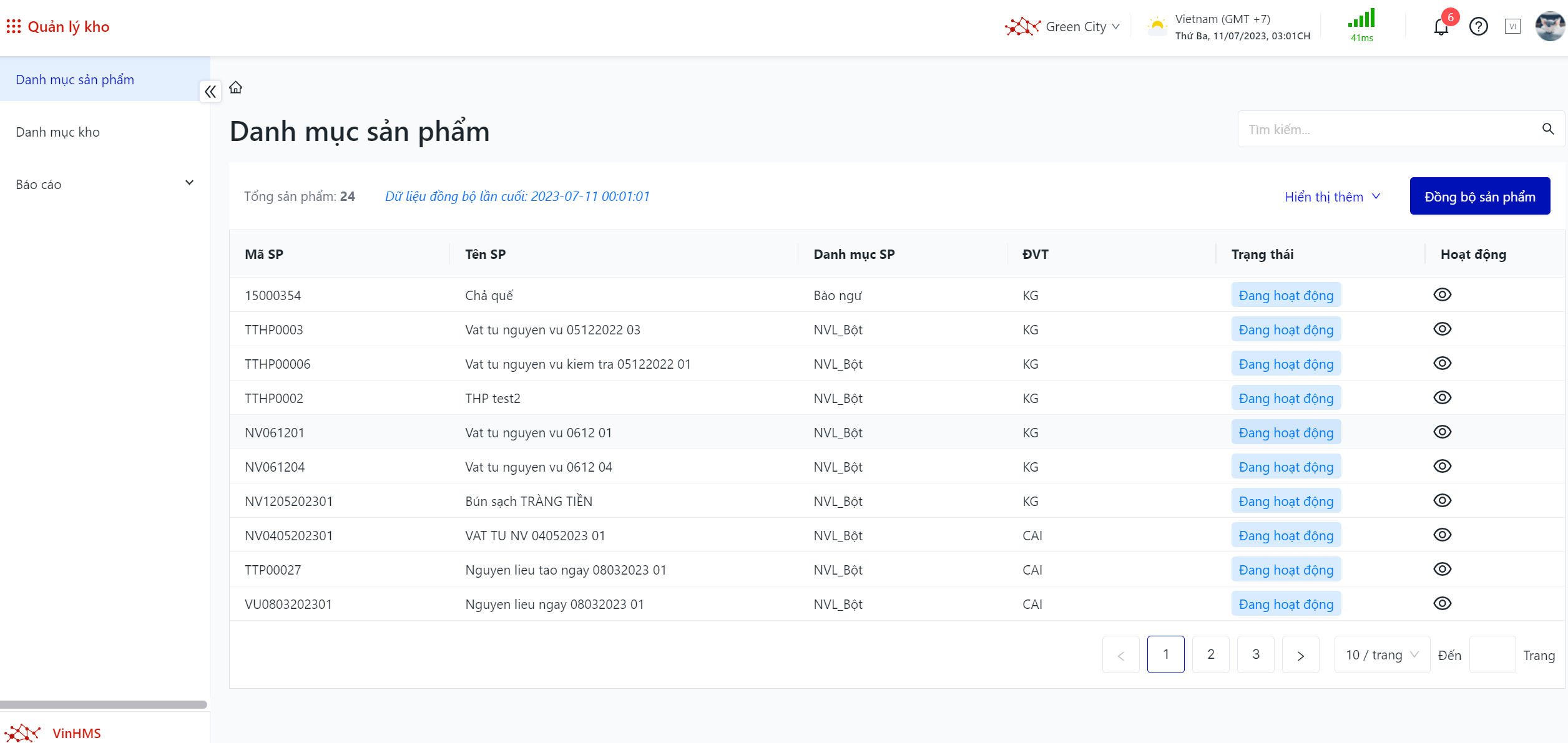1568x743 pixels.
Task: View details of Bún sạch TRÀNG TIỀN
Action: 1442,501
